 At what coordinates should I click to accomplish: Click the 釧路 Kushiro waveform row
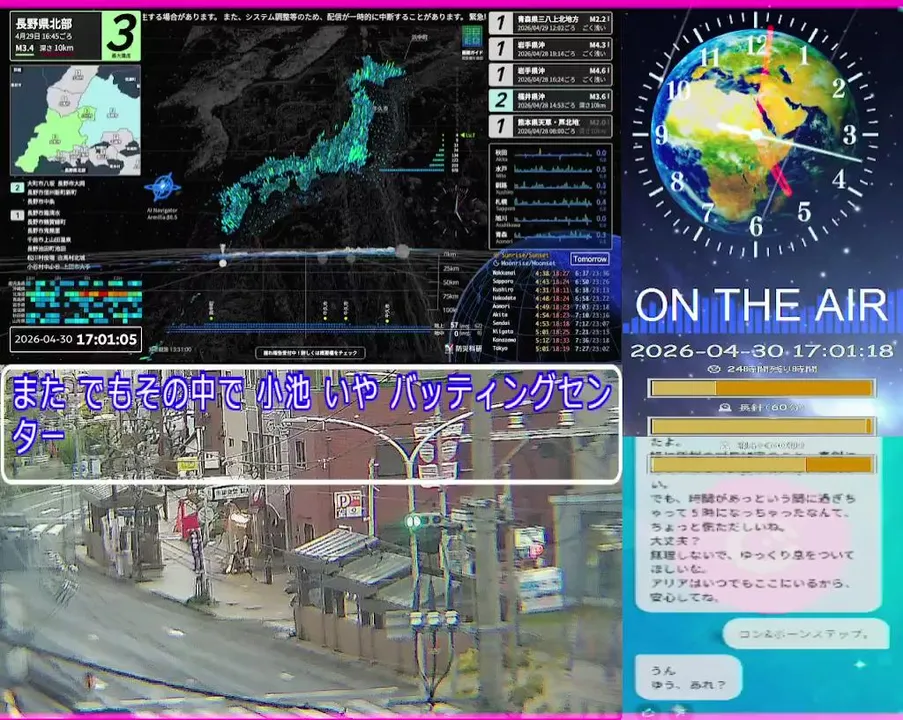(551, 187)
